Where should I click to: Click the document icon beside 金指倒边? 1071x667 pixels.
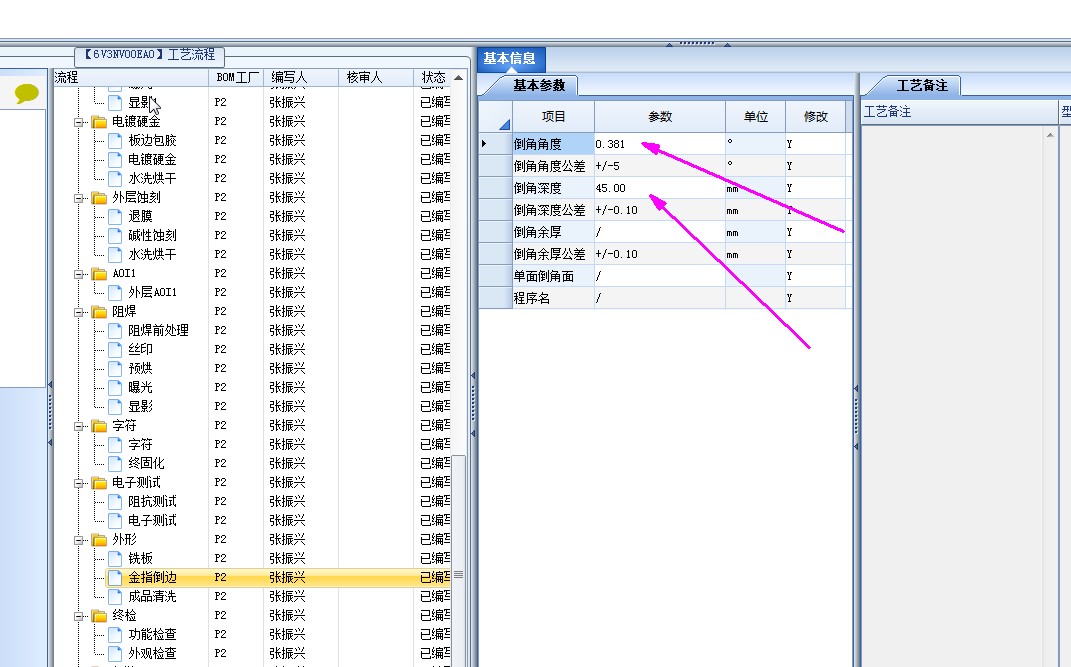115,578
